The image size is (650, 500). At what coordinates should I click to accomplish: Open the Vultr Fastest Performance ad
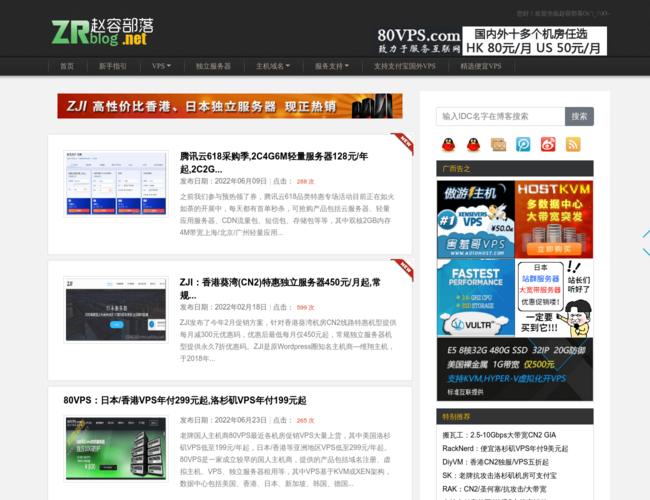pos(475,297)
